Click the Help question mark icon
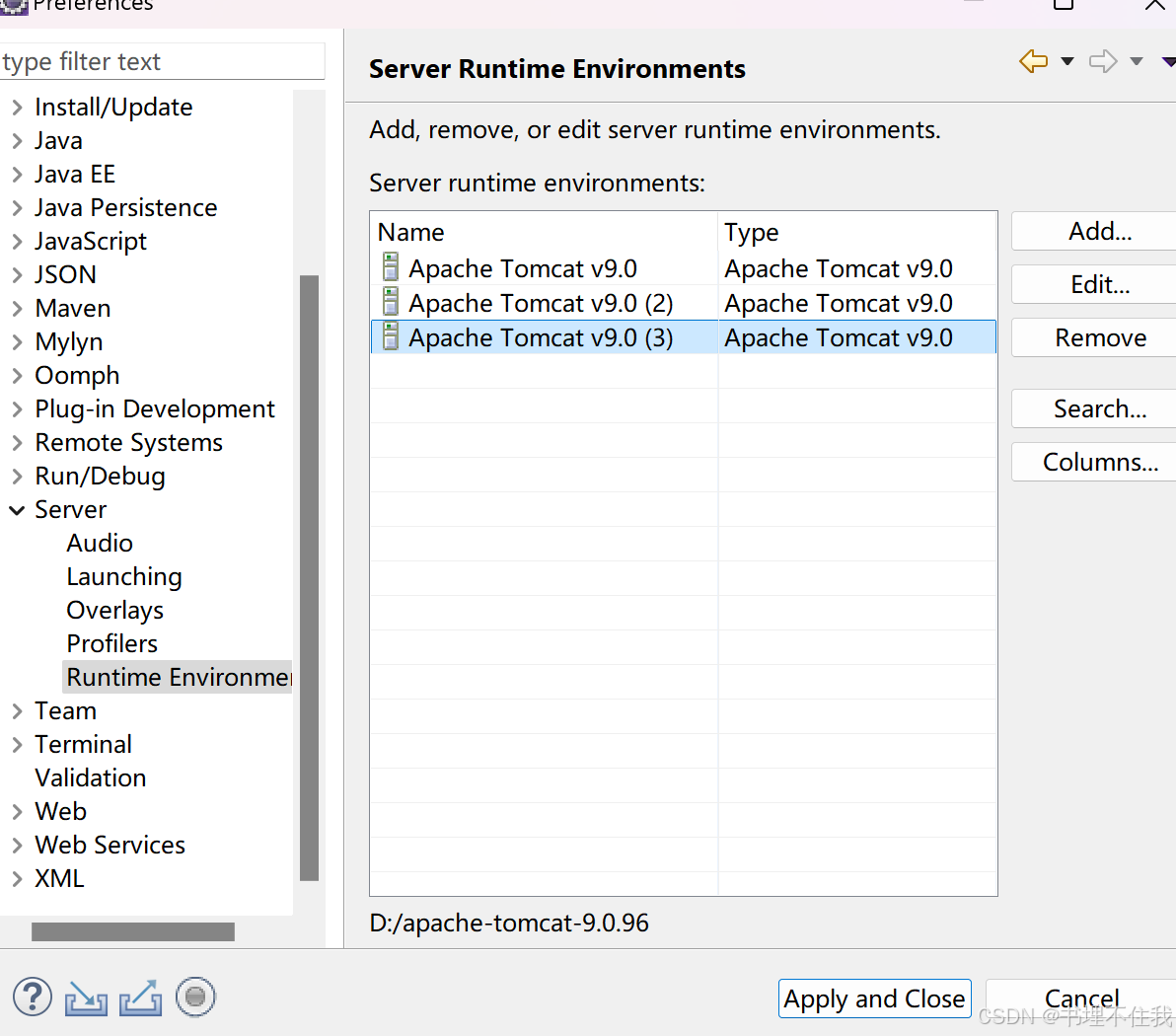Screen dimensions: 1176x1036 [x=33, y=997]
